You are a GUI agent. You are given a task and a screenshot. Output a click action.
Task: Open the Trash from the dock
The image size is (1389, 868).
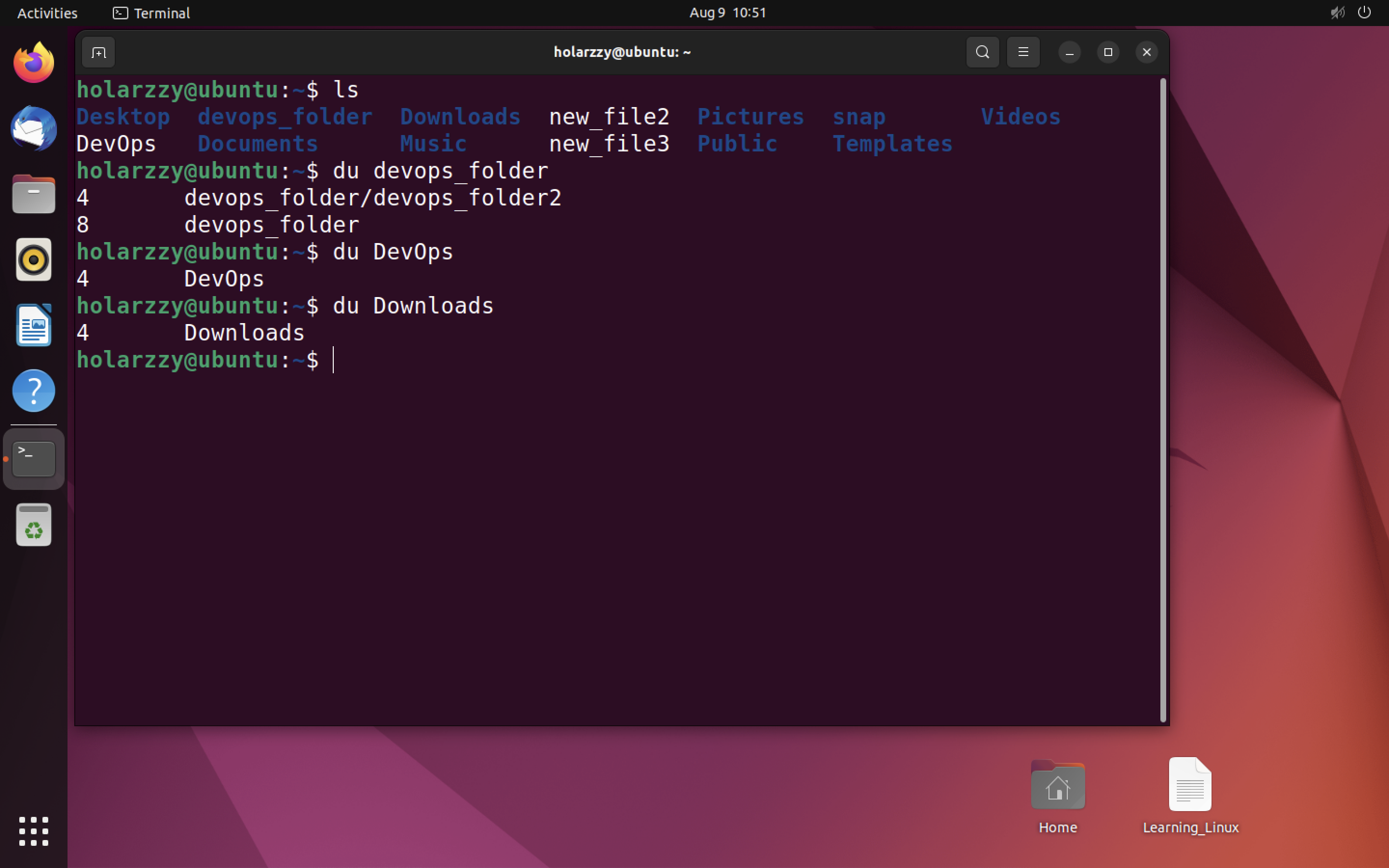coord(33,524)
